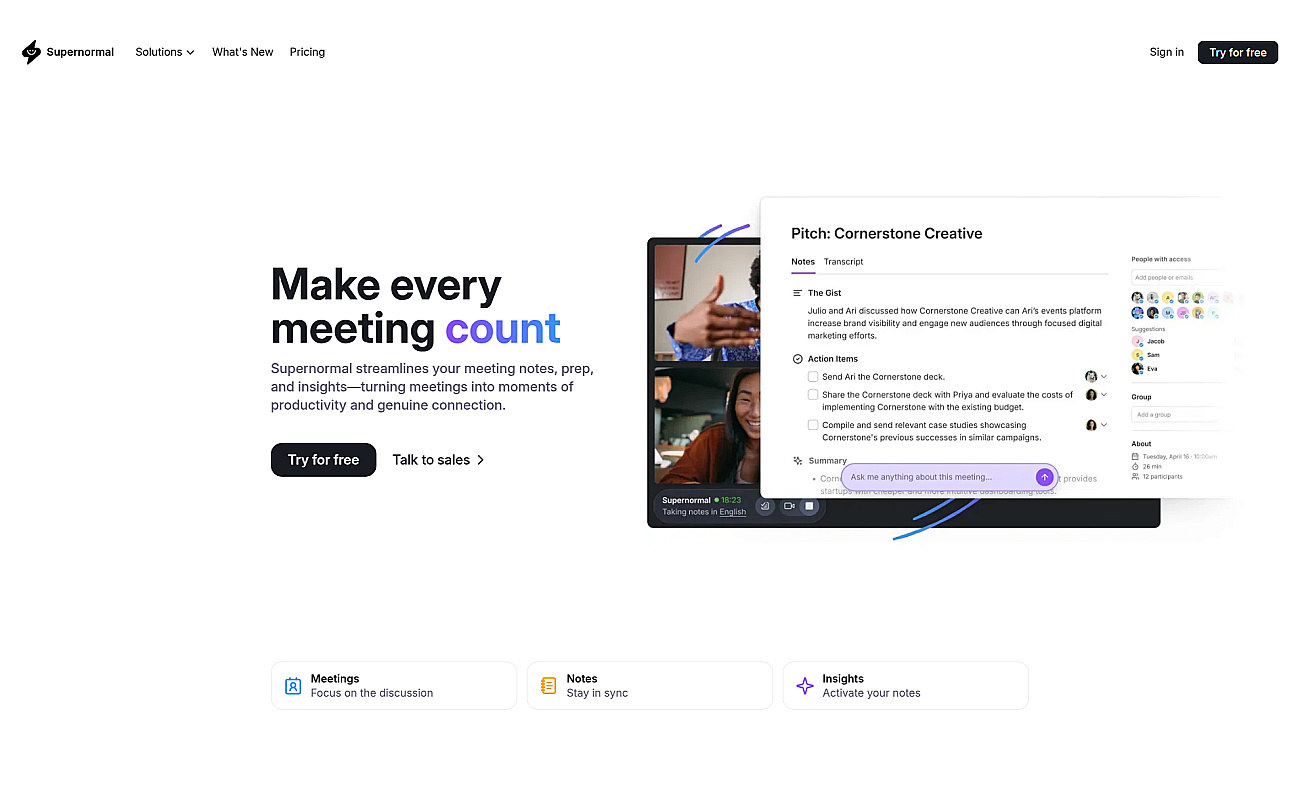Click the stop recording square button
Viewport: 1300px width, 788px height.
coord(810,506)
